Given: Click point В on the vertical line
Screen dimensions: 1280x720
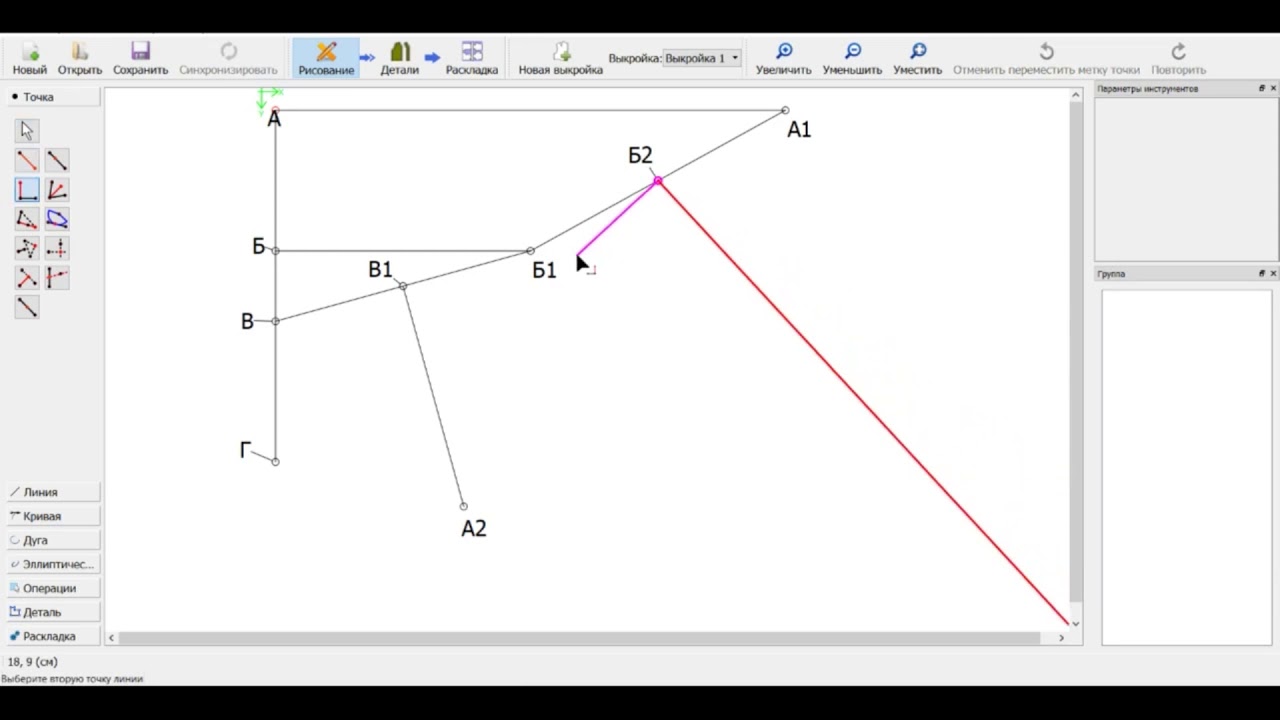Looking at the screenshot, I should [x=275, y=321].
